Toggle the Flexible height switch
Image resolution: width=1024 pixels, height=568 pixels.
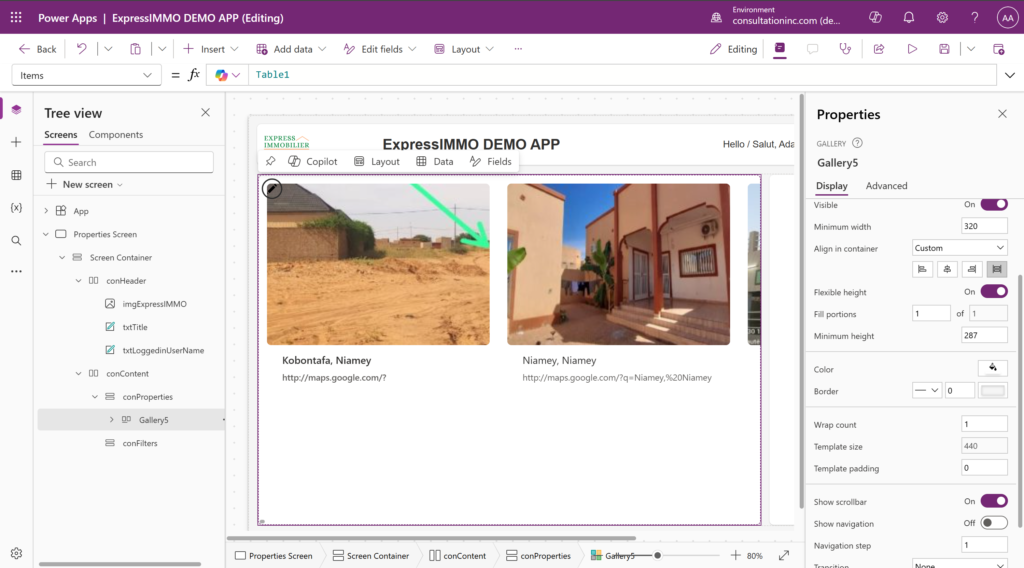(994, 292)
